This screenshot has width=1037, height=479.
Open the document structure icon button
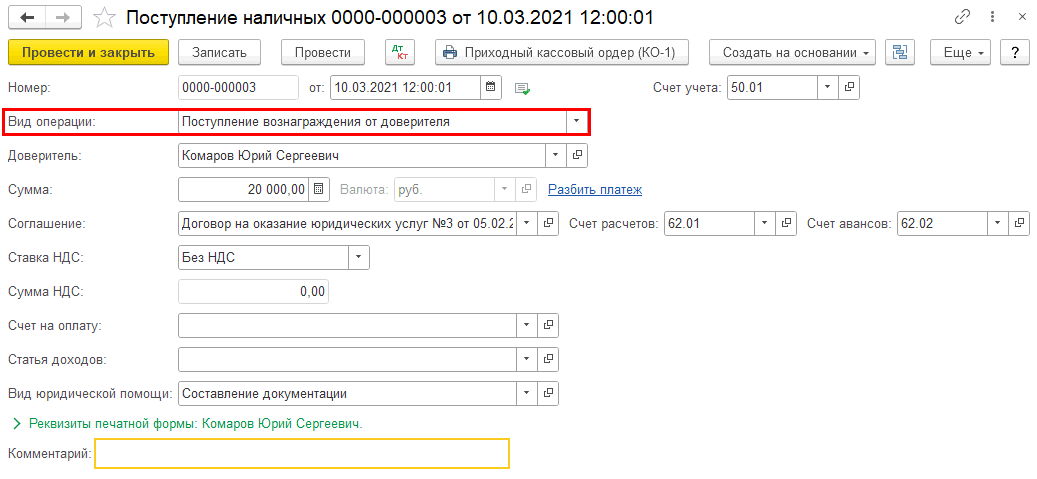tap(900, 53)
